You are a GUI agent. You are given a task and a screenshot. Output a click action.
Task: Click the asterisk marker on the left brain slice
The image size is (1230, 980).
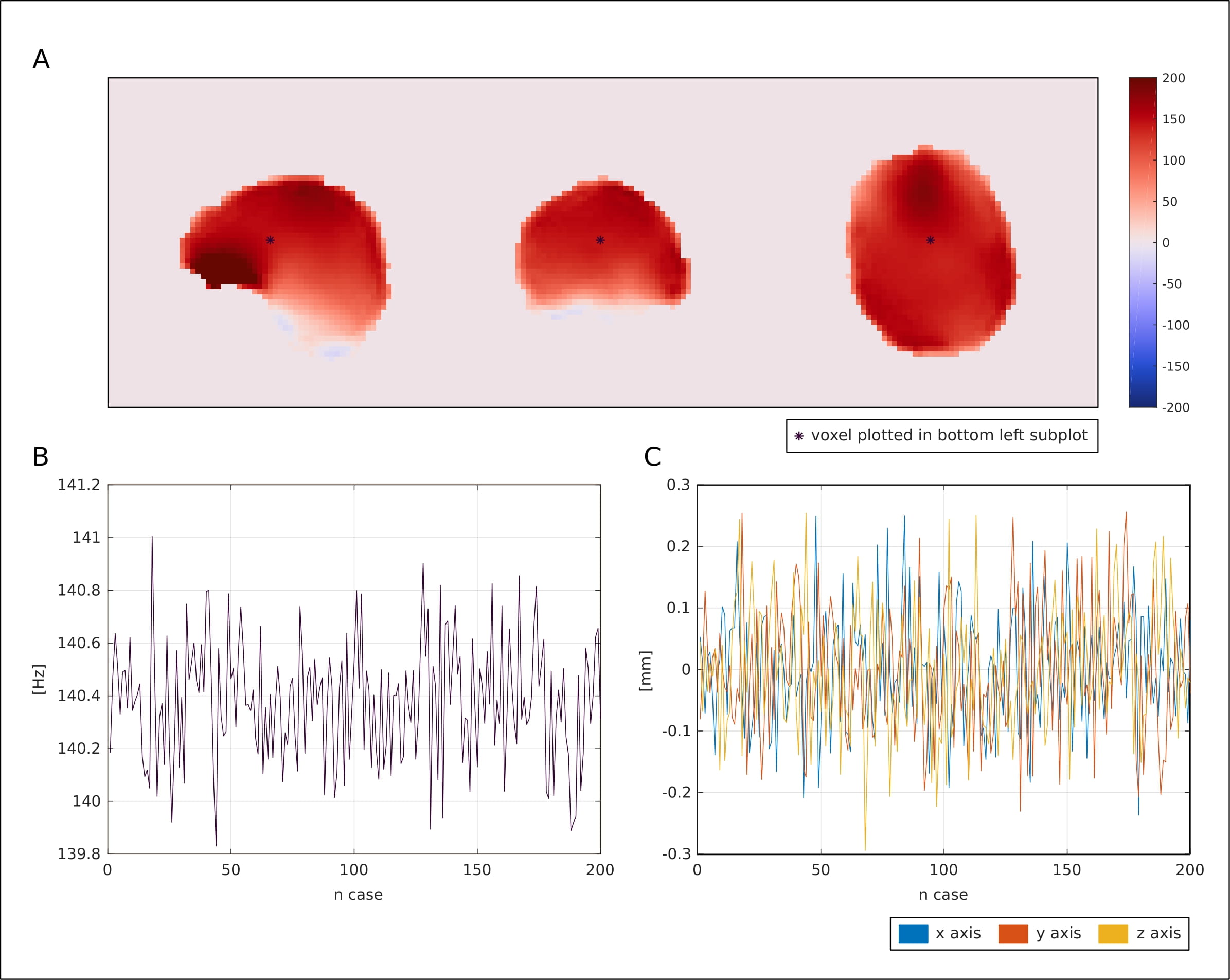tap(271, 240)
